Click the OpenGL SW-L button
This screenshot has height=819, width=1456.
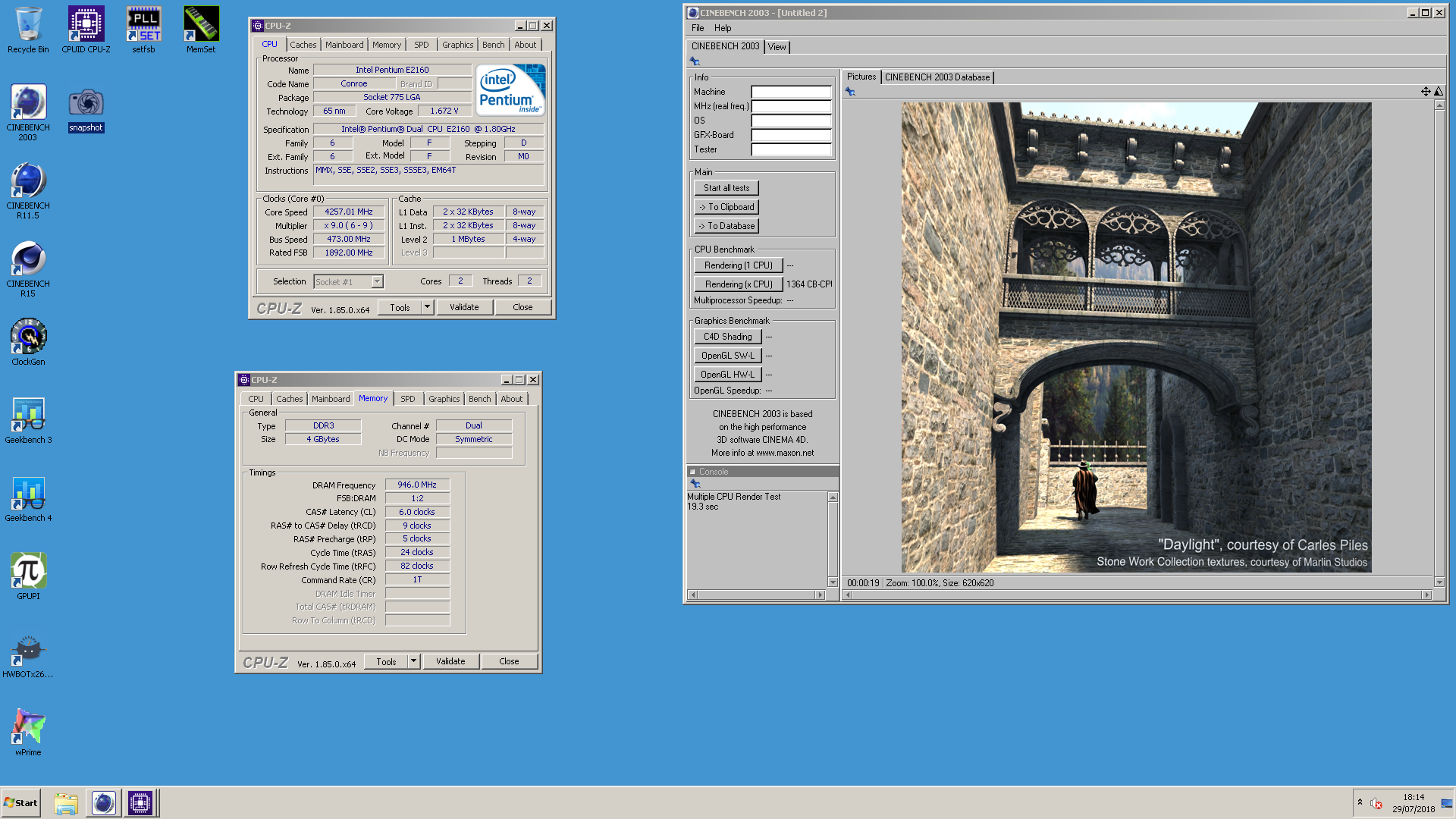[728, 356]
